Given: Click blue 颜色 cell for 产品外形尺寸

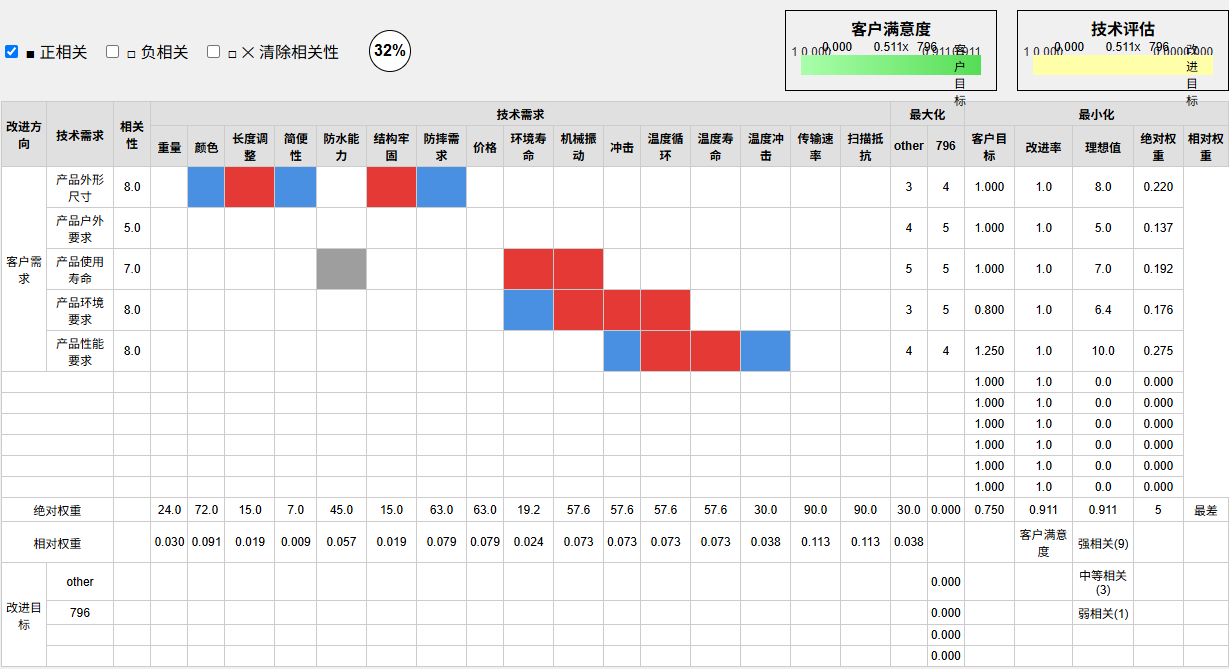Looking at the screenshot, I should (x=206, y=187).
